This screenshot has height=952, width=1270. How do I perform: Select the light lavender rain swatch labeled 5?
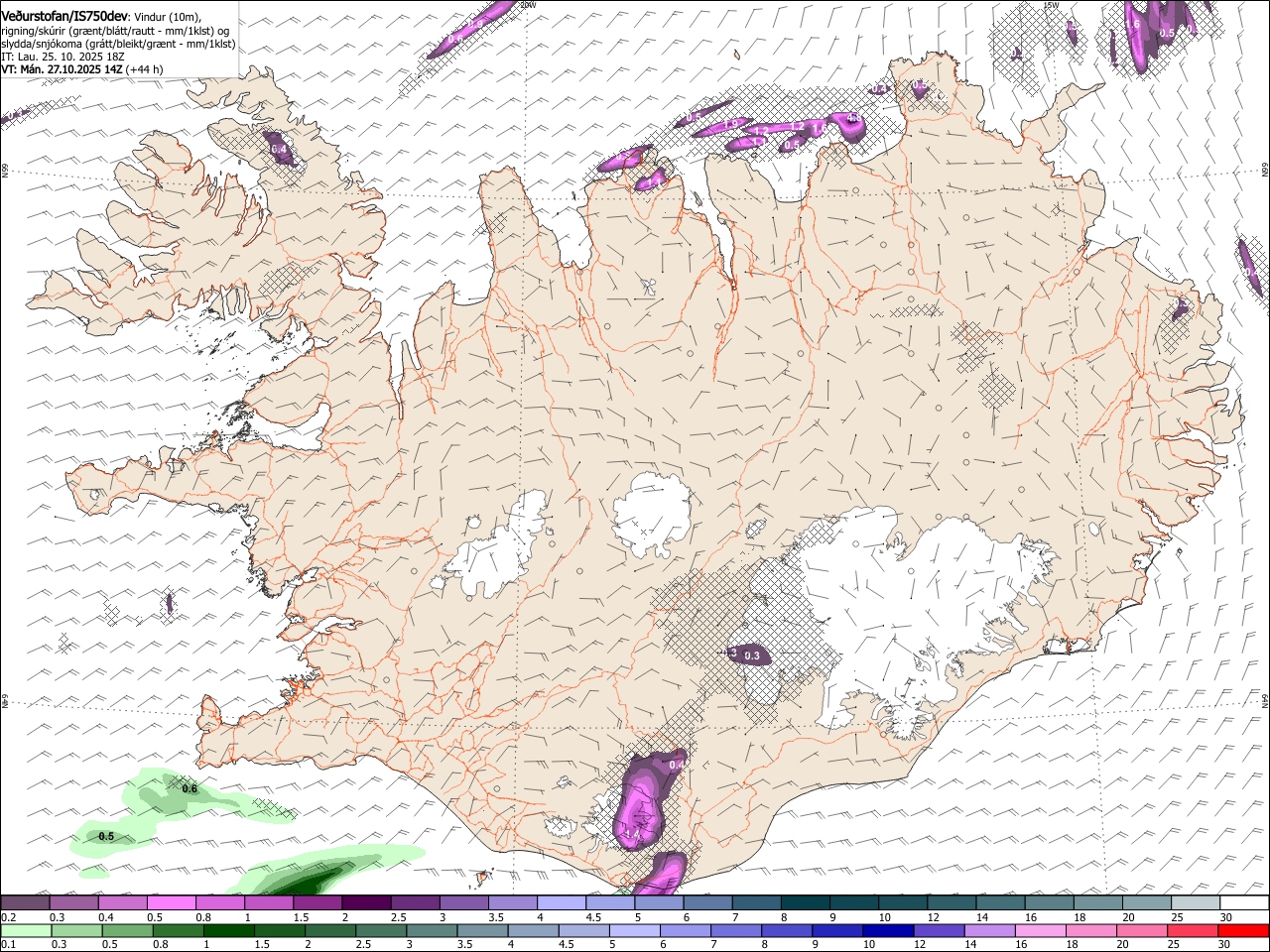click(635, 930)
